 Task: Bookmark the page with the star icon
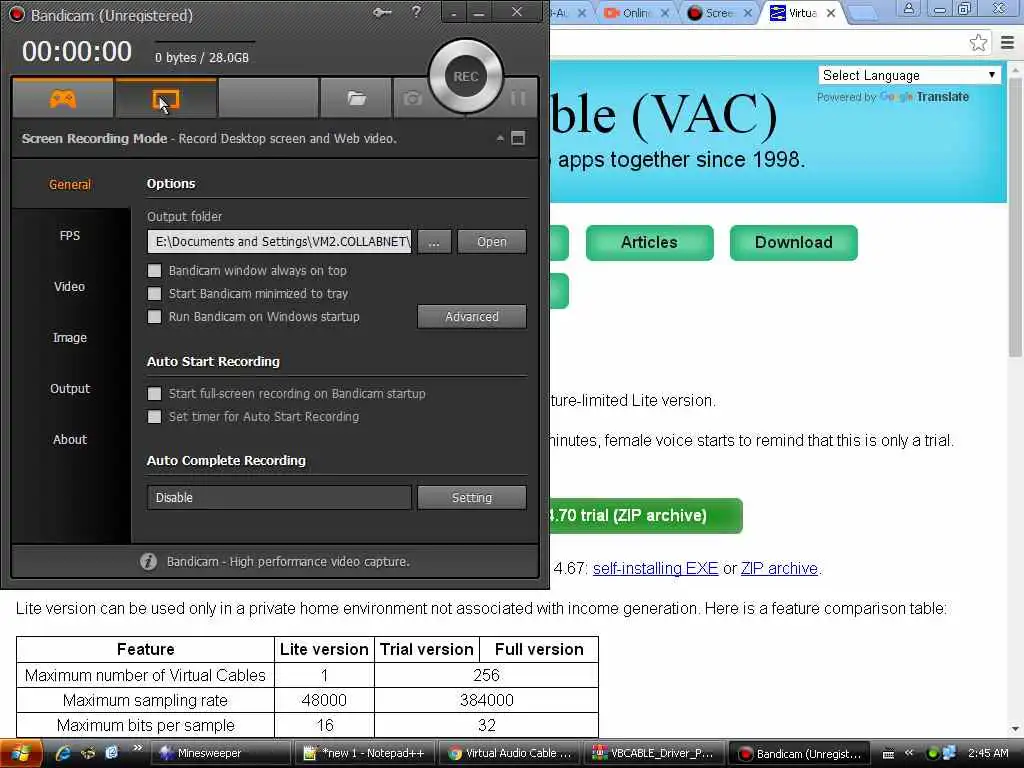(978, 43)
